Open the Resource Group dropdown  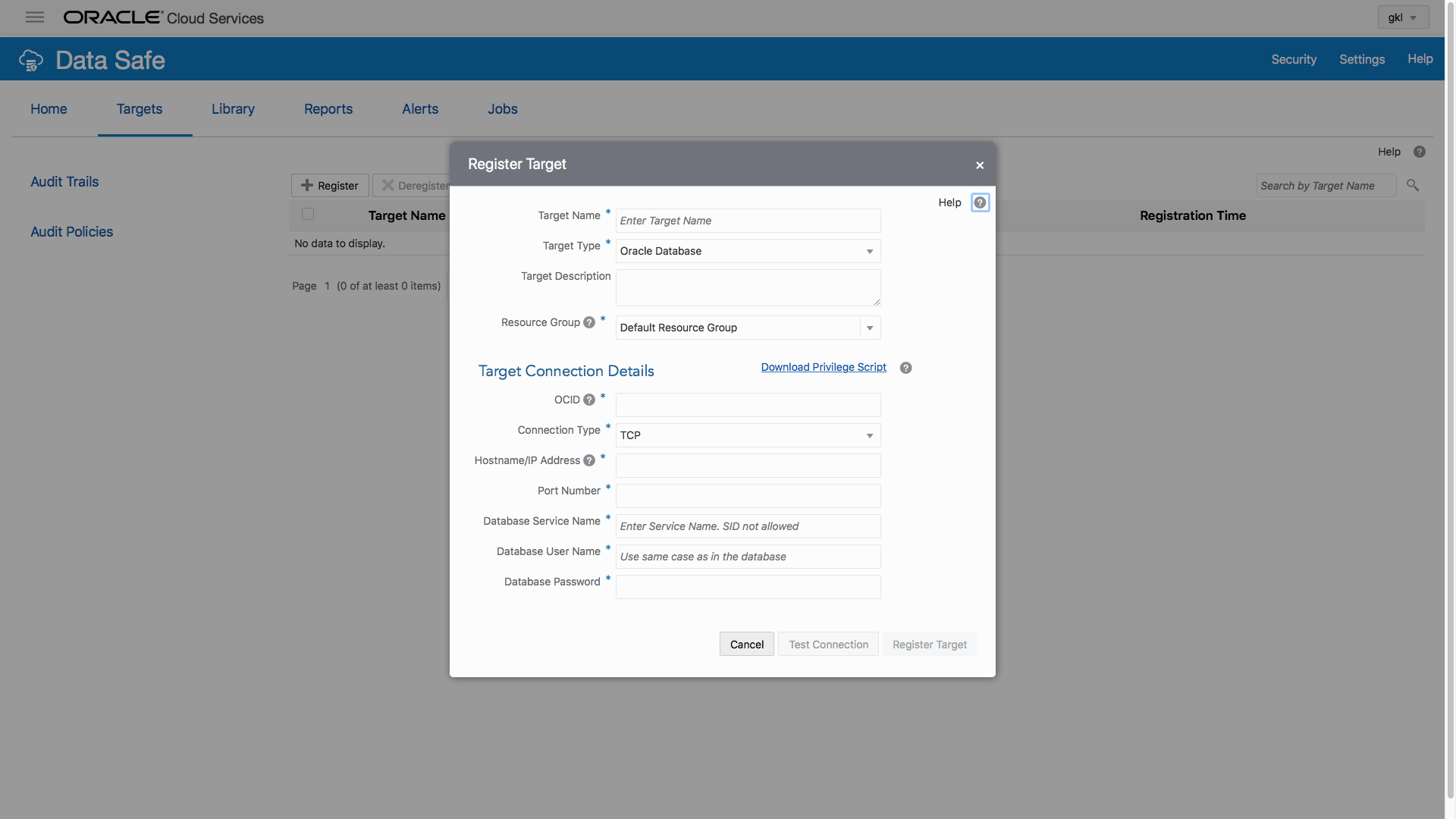pos(870,328)
